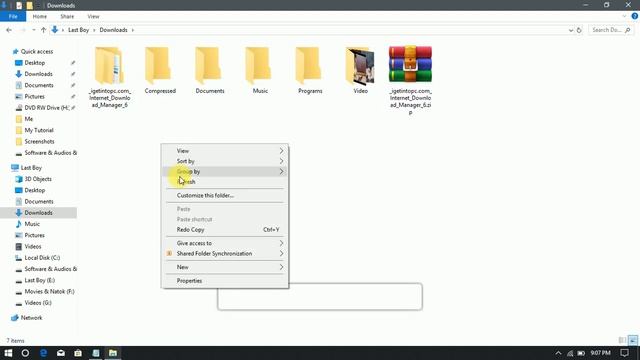Select Network in navigation pane
Screen dimensions: 640x360
31,318
